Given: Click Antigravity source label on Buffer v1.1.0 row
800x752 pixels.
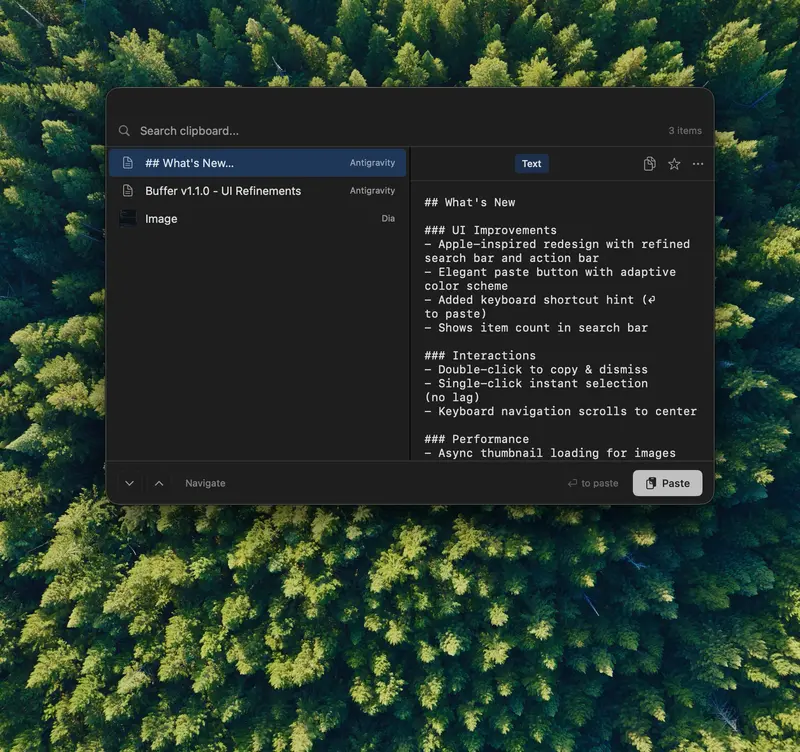Looking at the screenshot, I should [372, 191].
